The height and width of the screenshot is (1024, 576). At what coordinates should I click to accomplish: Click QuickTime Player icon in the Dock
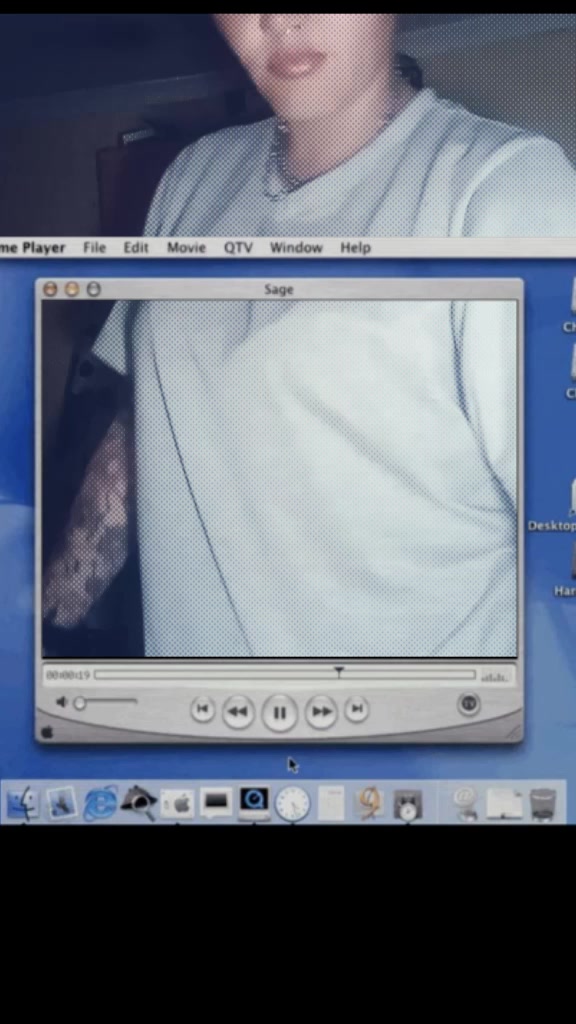(254, 803)
